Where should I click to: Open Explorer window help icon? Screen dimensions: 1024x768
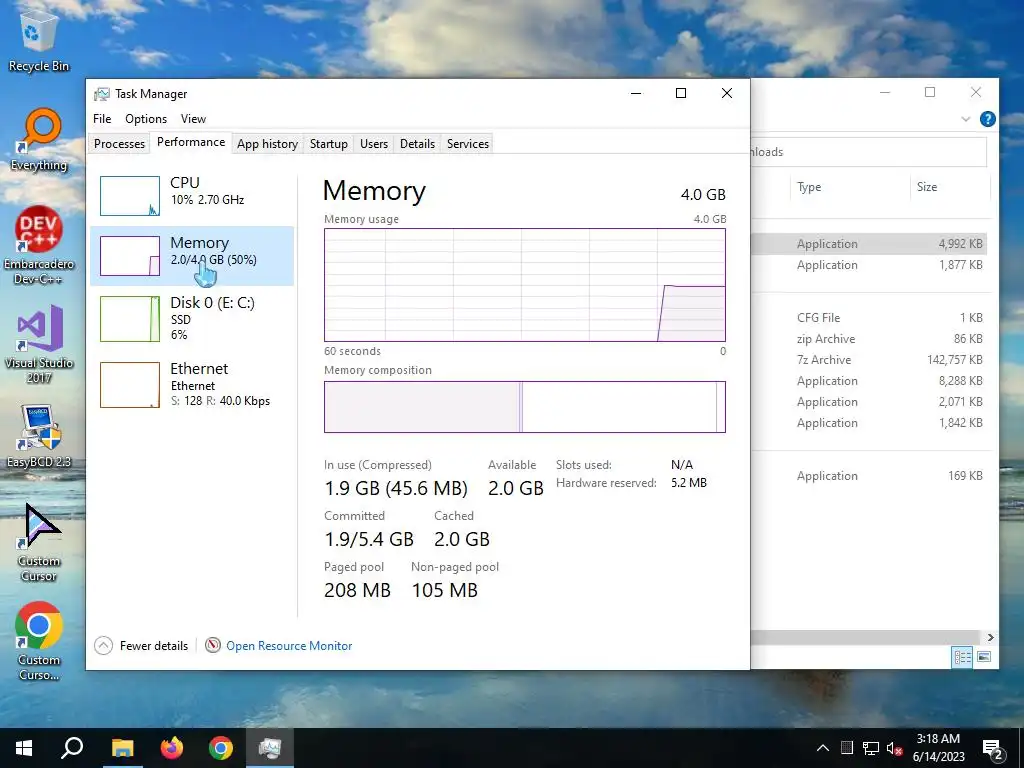(987, 119)
